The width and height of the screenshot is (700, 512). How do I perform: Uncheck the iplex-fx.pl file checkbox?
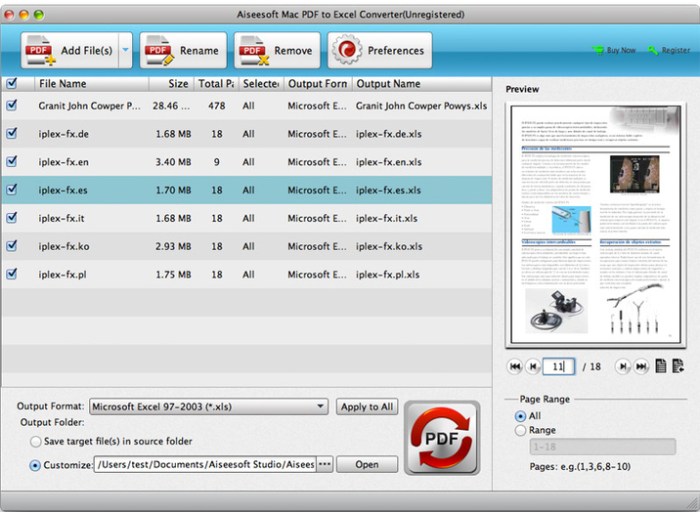[x=12, y=274]
